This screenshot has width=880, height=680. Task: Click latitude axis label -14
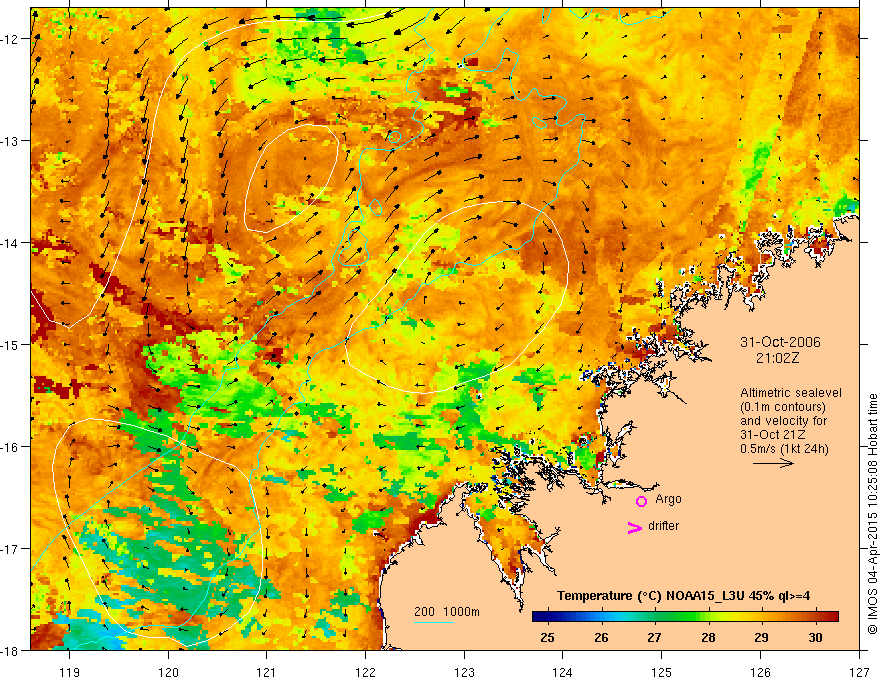point(10,242)
